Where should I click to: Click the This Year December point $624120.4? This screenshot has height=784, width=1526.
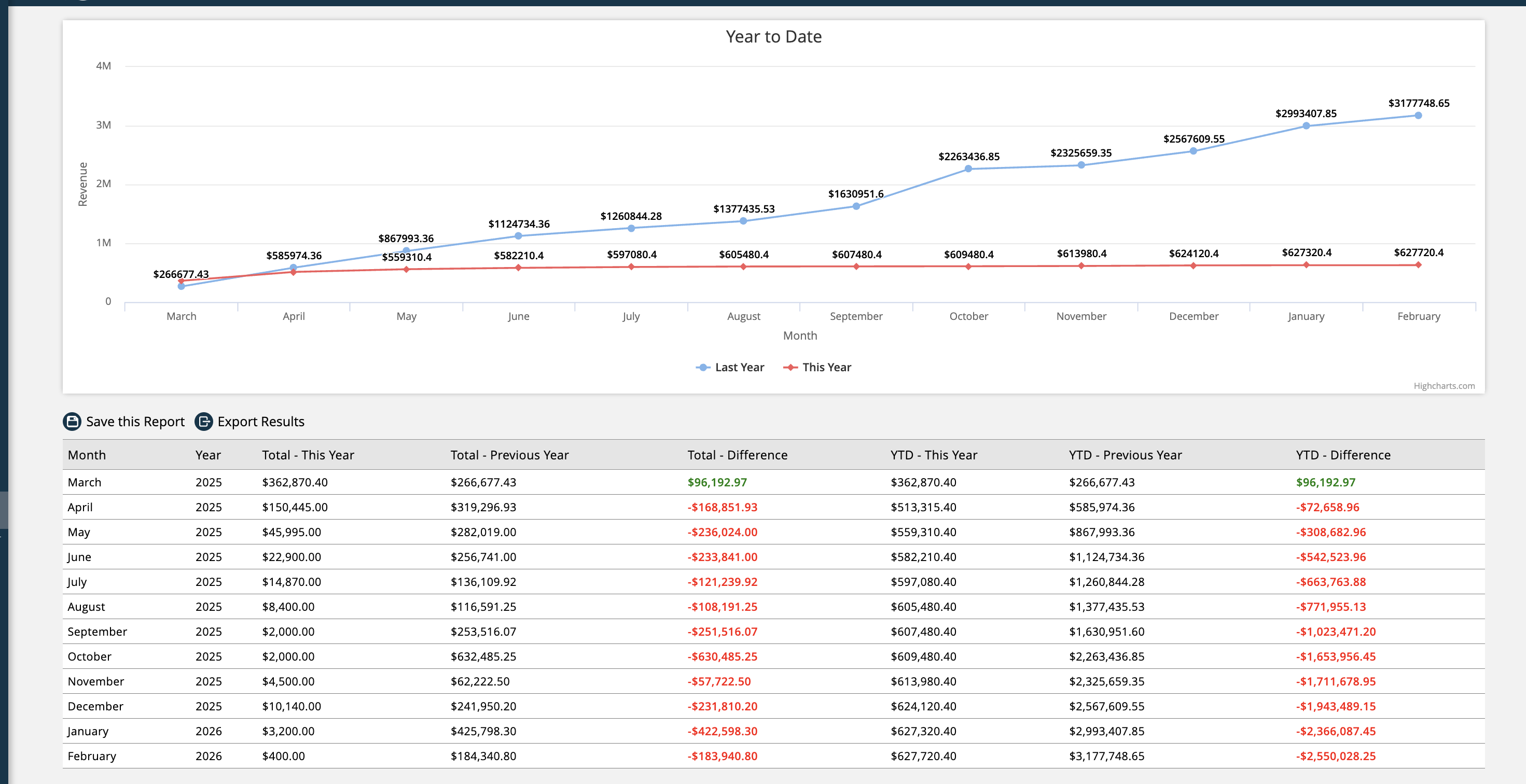[1193, 265]
